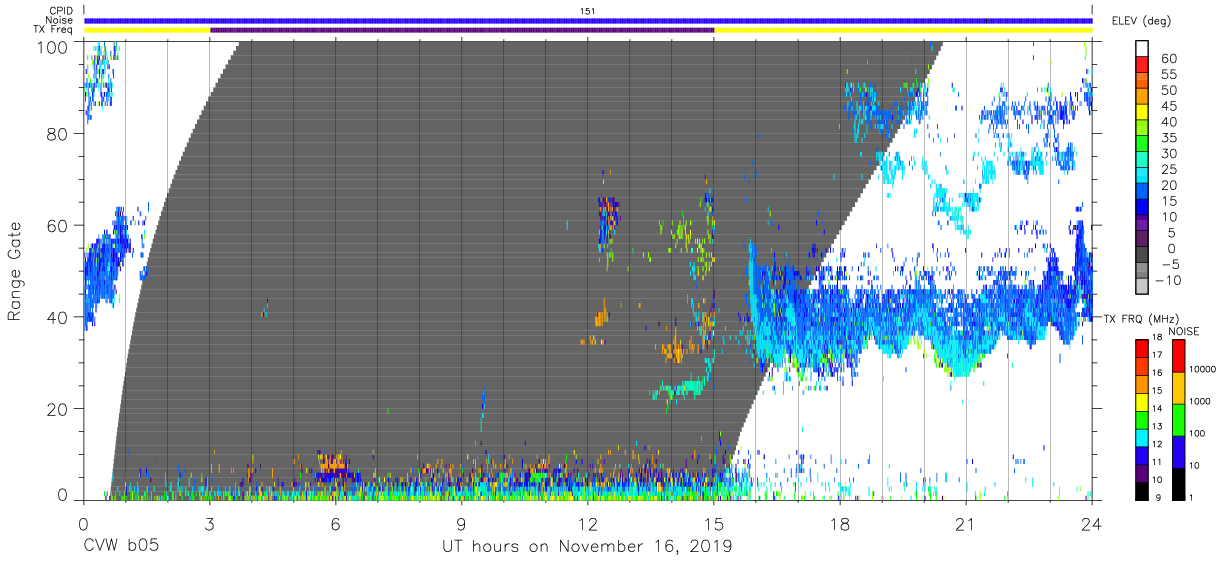Click the 12 hour tick label

(x=588, y=522)
